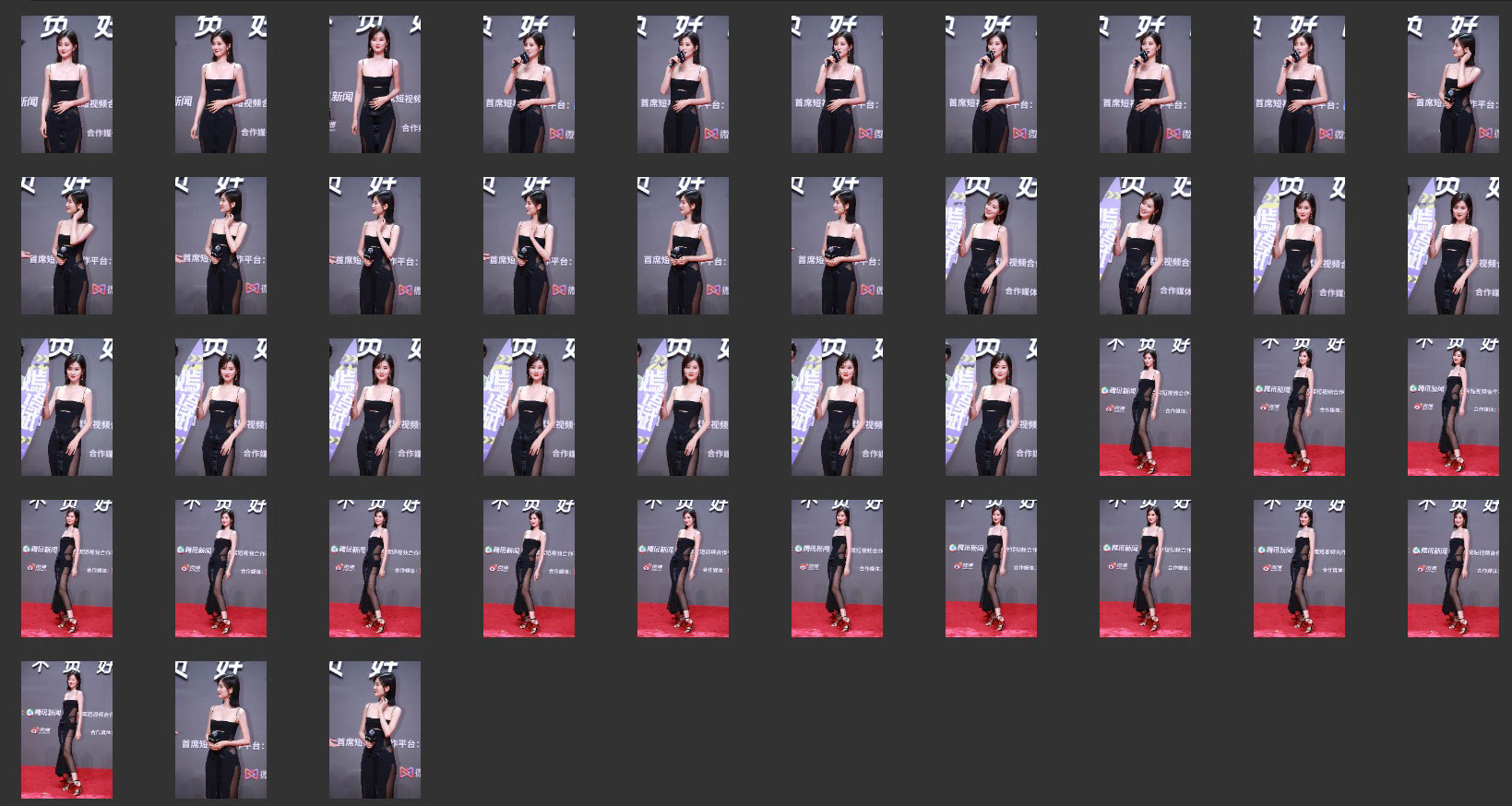This screenshot has height=806, width=1512.
Task: Pick the seventh thumbnail in the fourth row
Action: 991,568
